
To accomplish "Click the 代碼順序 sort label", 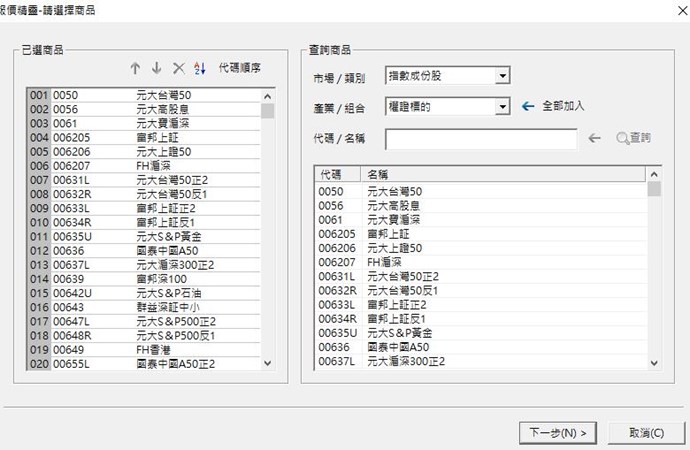I will 240,68.
